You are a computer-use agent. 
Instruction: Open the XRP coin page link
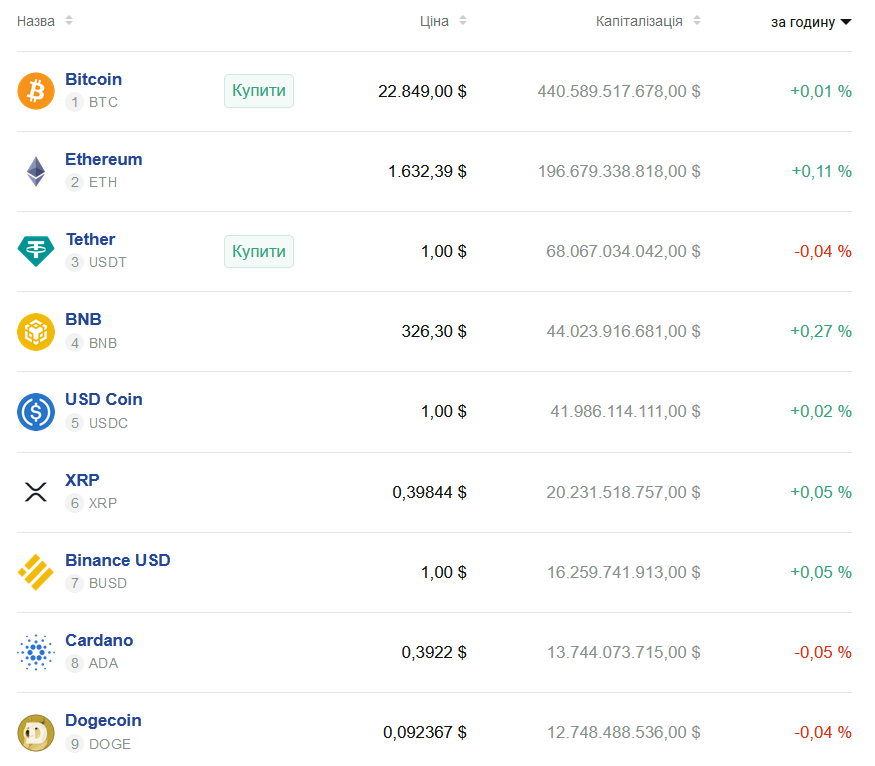coord(82,480)
